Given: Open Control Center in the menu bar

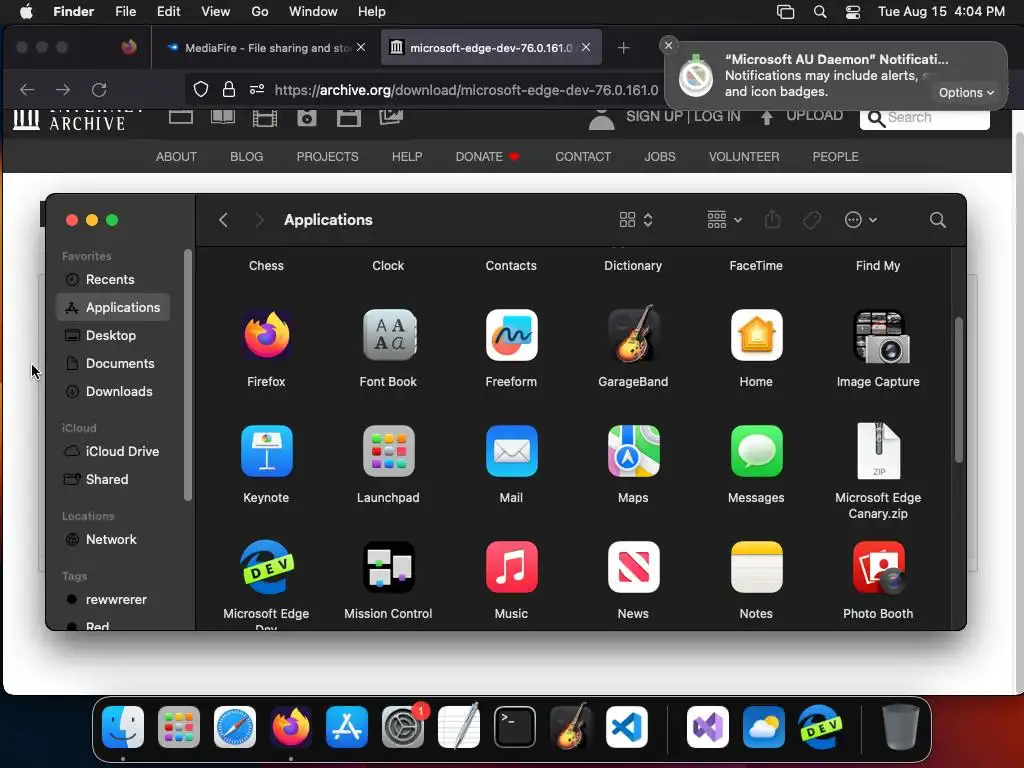Looking at the screenshot, I should [x=853, y=12].
